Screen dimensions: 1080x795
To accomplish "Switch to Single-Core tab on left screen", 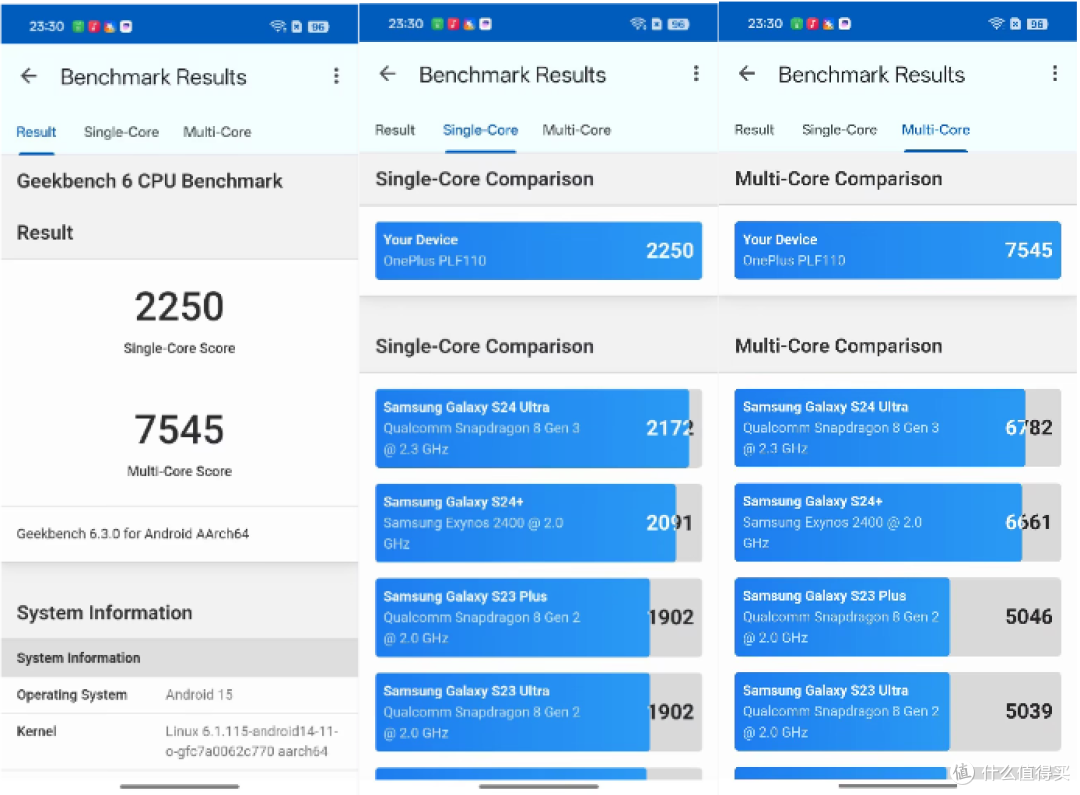I will 121,132.
